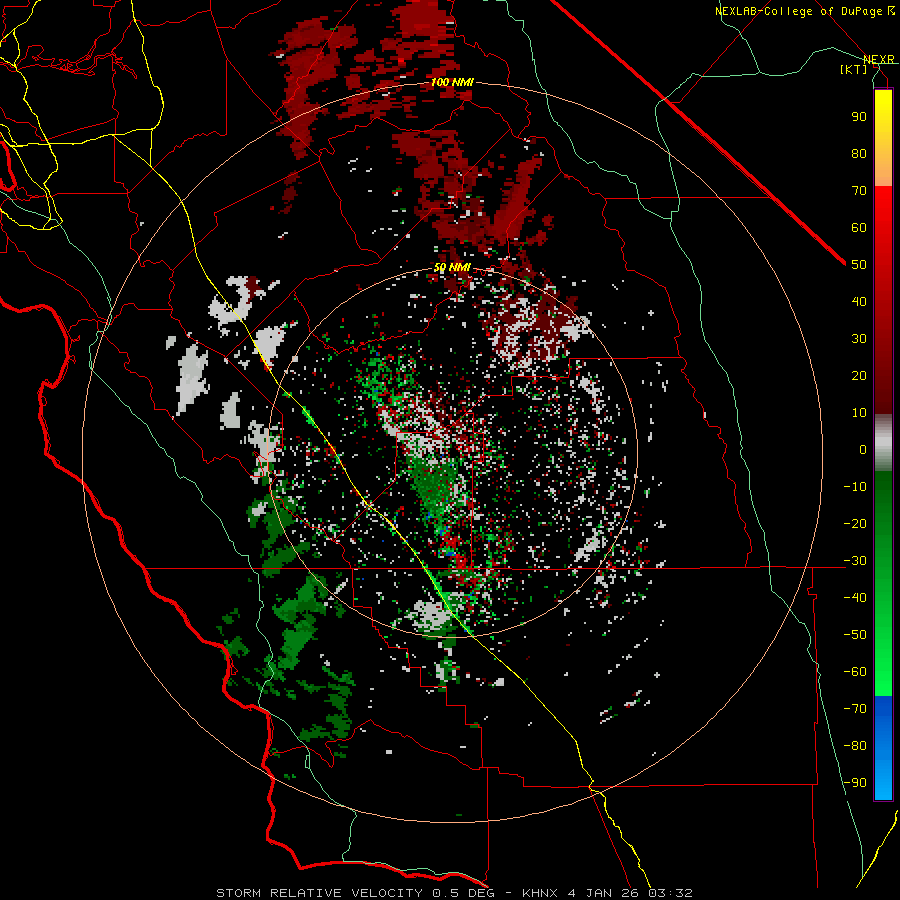900x900 pixels.
Task: Click the [KT] units label
Action: tap(854, 69)
